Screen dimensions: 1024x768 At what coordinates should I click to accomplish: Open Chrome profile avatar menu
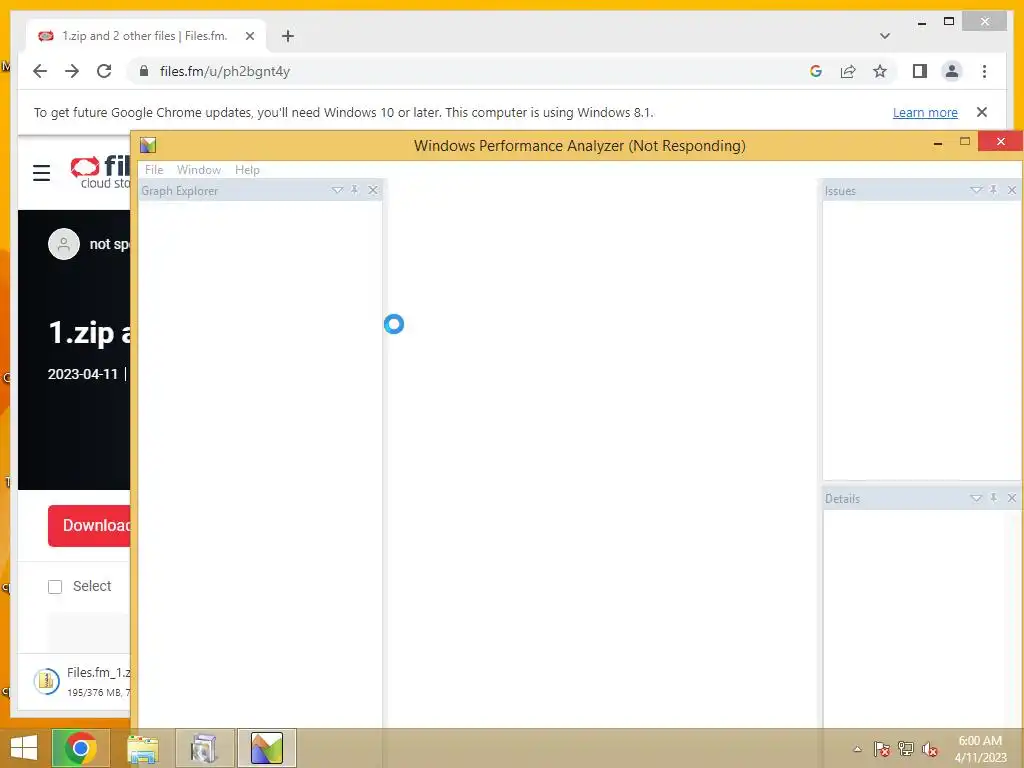[x=952, y=71]
